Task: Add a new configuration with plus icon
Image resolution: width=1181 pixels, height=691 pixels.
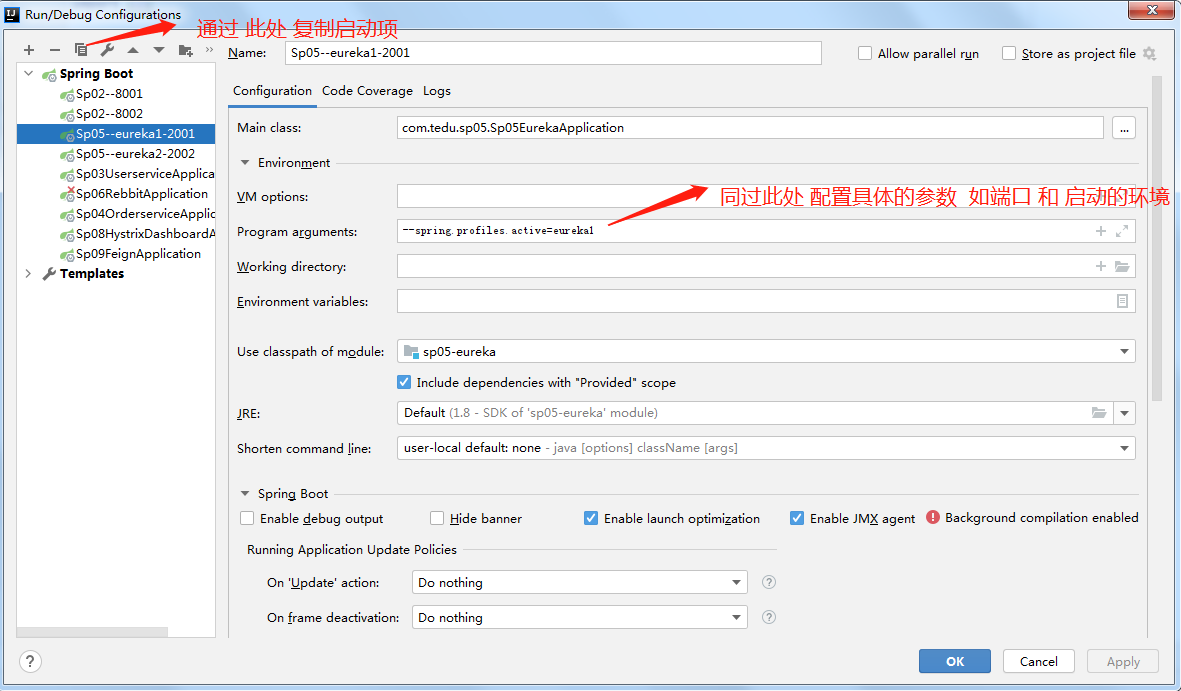Action: coord(29,50)
